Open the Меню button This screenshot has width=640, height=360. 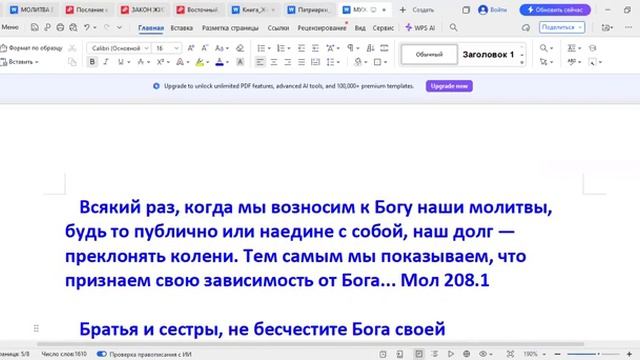pyautogui.click(x=10, y=27)
